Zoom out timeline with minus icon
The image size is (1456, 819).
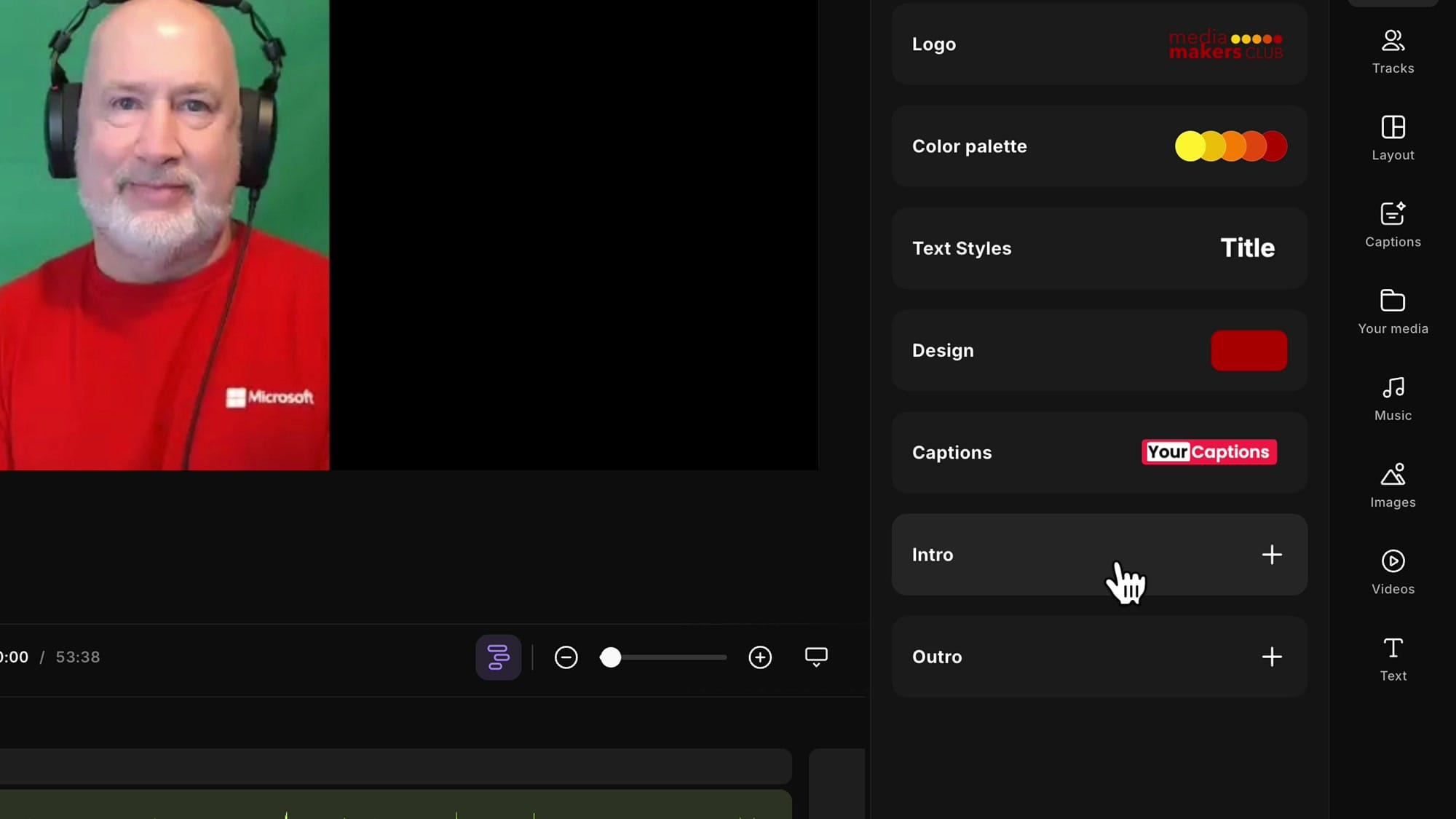tap(566, 657)
